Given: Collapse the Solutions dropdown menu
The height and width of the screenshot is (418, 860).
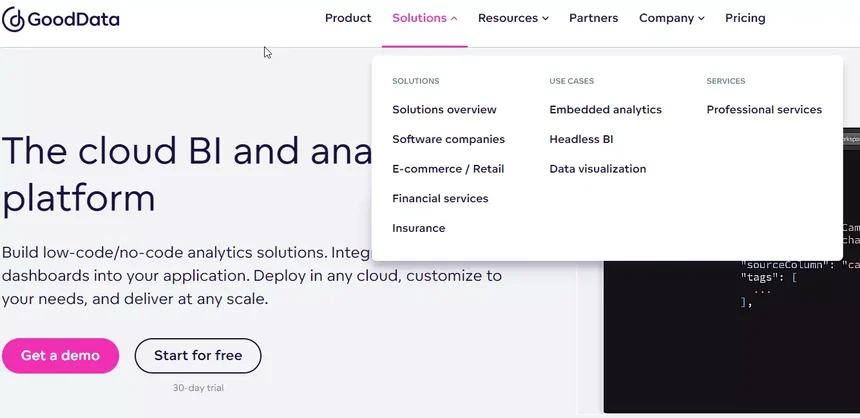Looking at the screenshot, I should (425, 18).
